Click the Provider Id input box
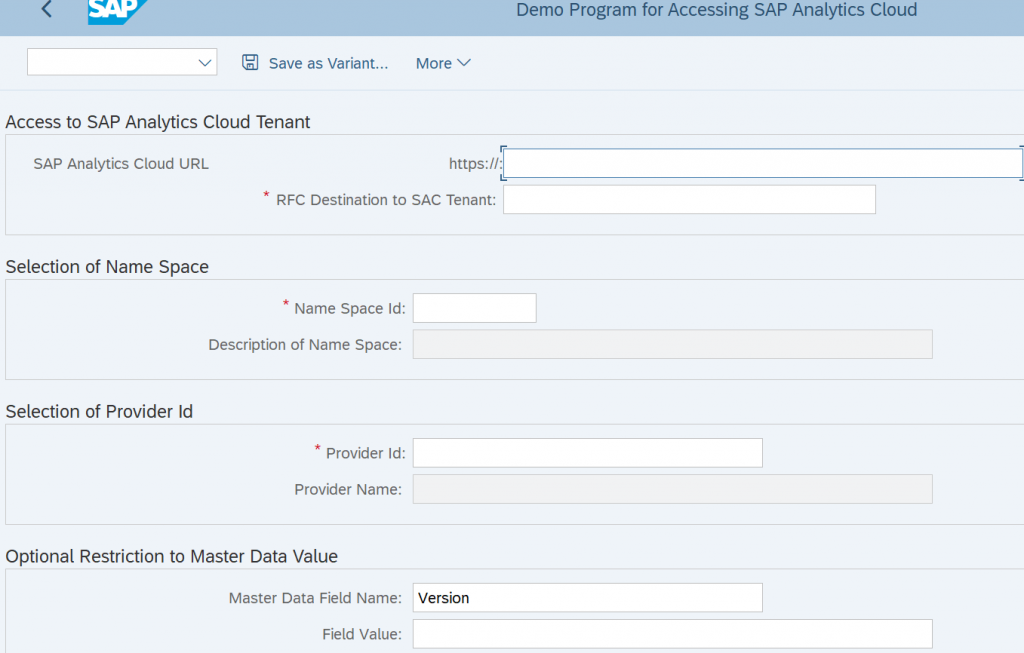 [587, 452]
